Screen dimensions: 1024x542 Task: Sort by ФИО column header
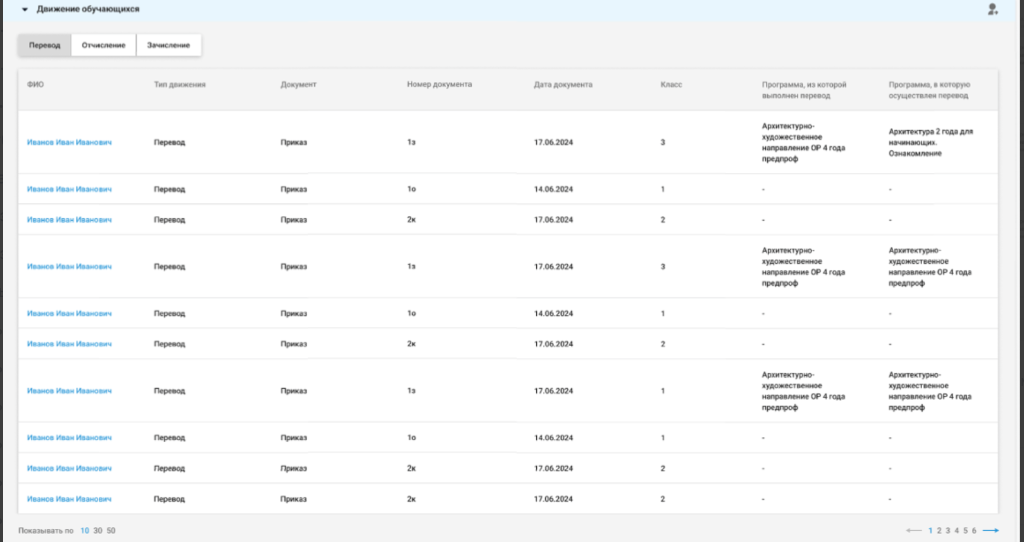coord(35,85)
